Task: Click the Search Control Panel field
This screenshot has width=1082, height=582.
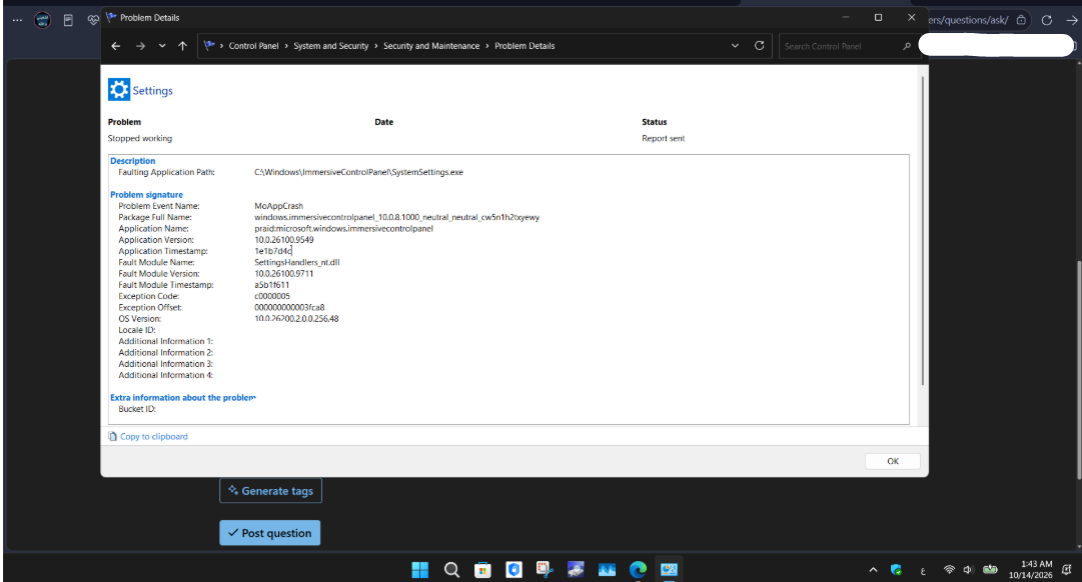Action: tap(842, 46)
